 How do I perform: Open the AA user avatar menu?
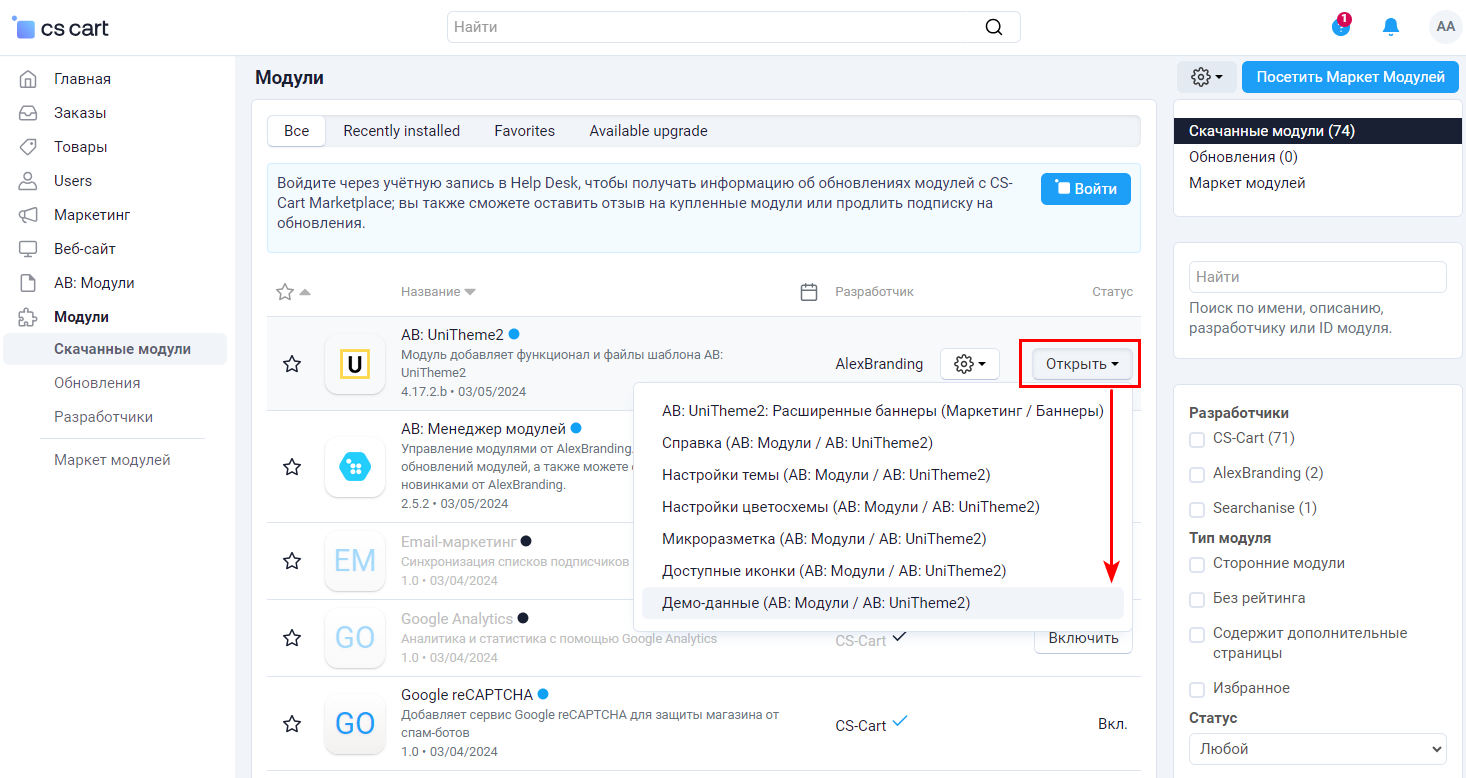point(1445,27)
